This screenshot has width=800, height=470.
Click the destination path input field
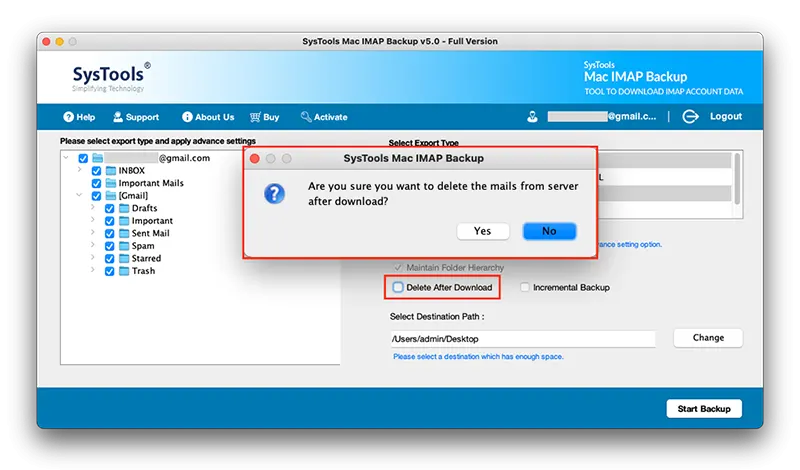tap(523, 339)
